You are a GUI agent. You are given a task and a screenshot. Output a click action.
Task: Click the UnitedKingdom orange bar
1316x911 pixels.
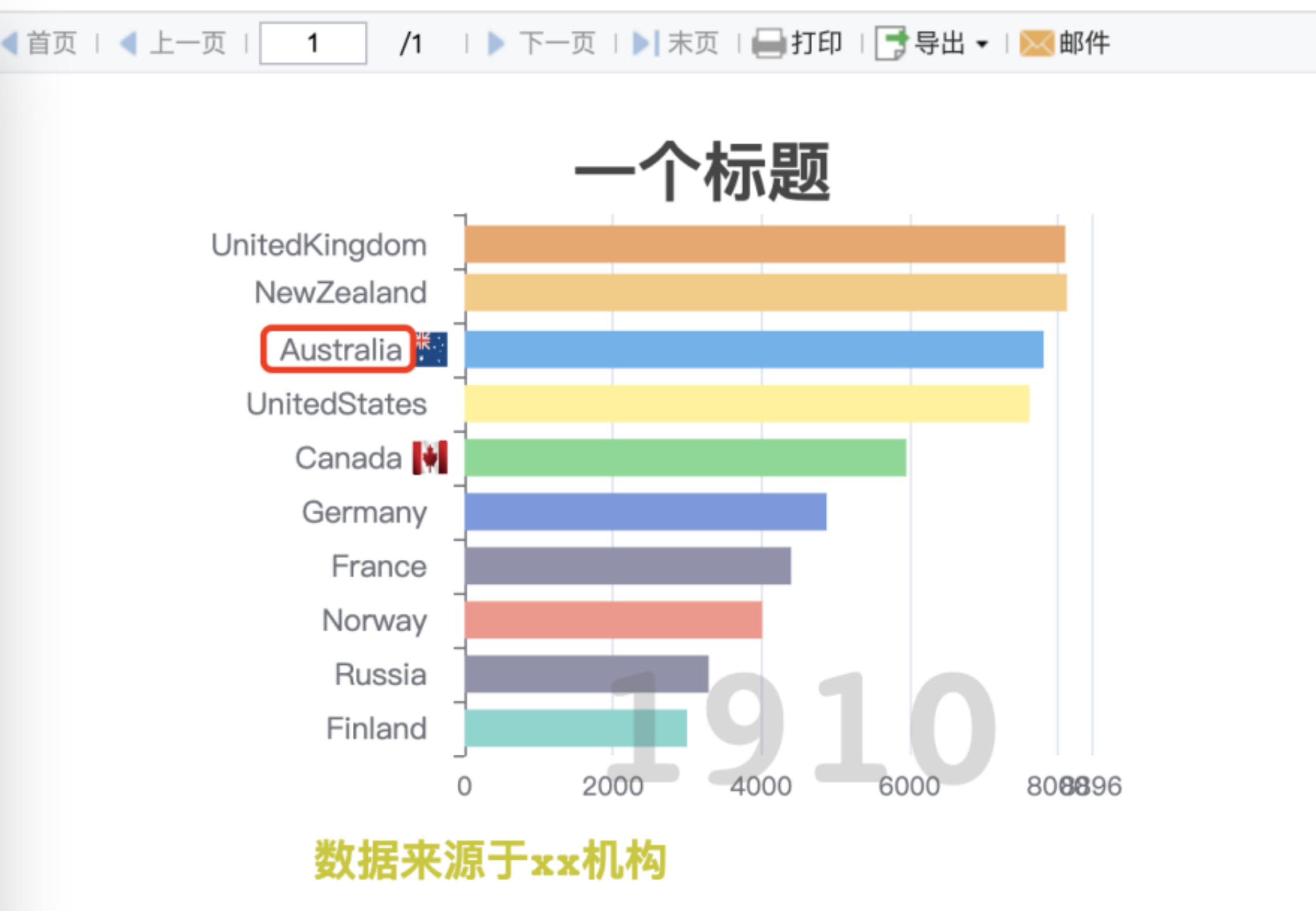[764, 244]
